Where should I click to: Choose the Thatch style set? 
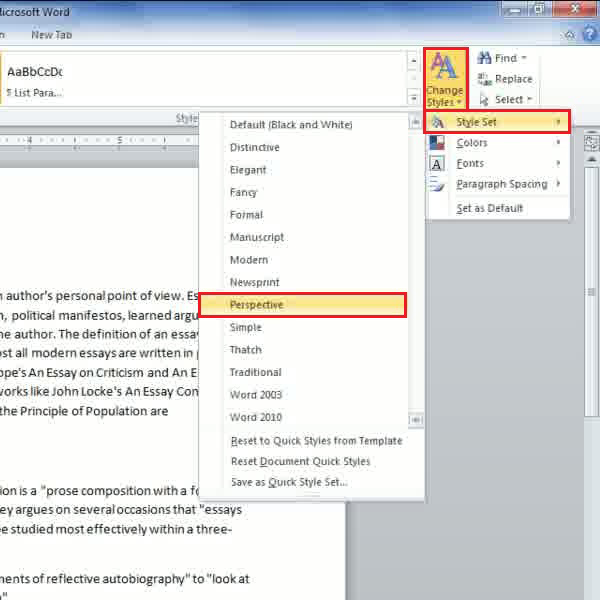point(302,350)
